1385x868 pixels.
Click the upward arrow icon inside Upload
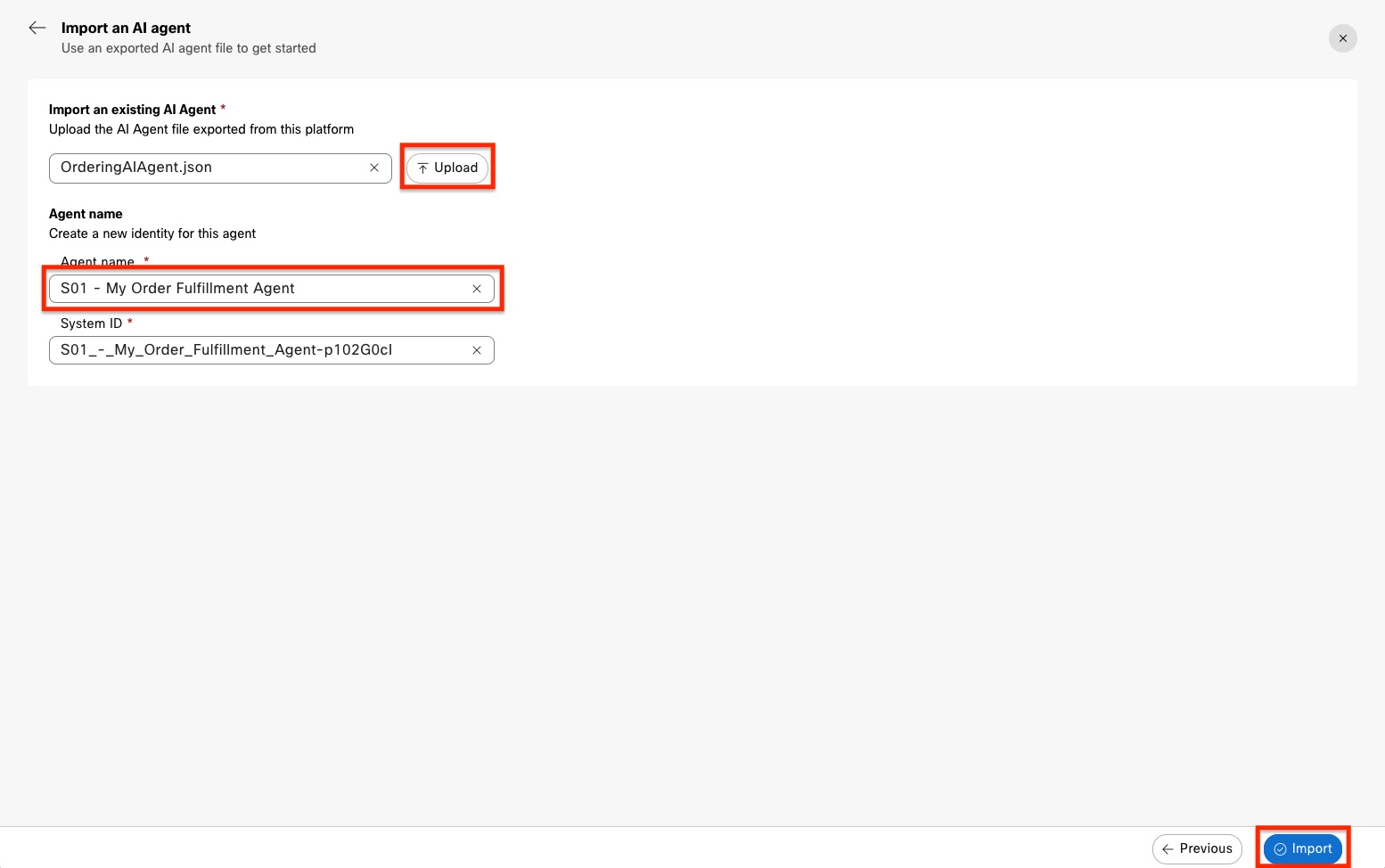pyautogui.click(x=423, y=168)
